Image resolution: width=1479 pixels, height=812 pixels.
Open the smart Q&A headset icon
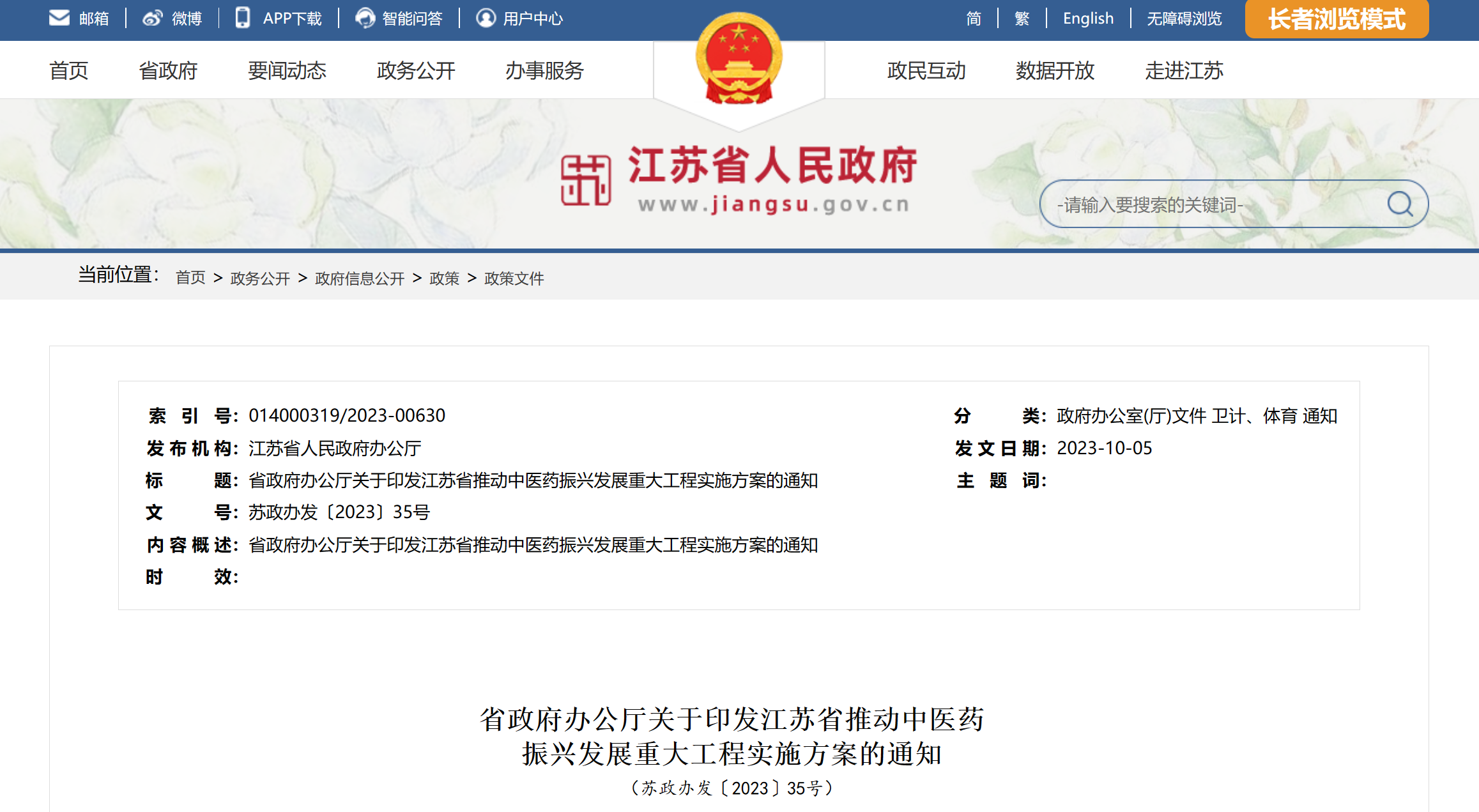coord(365,18)
